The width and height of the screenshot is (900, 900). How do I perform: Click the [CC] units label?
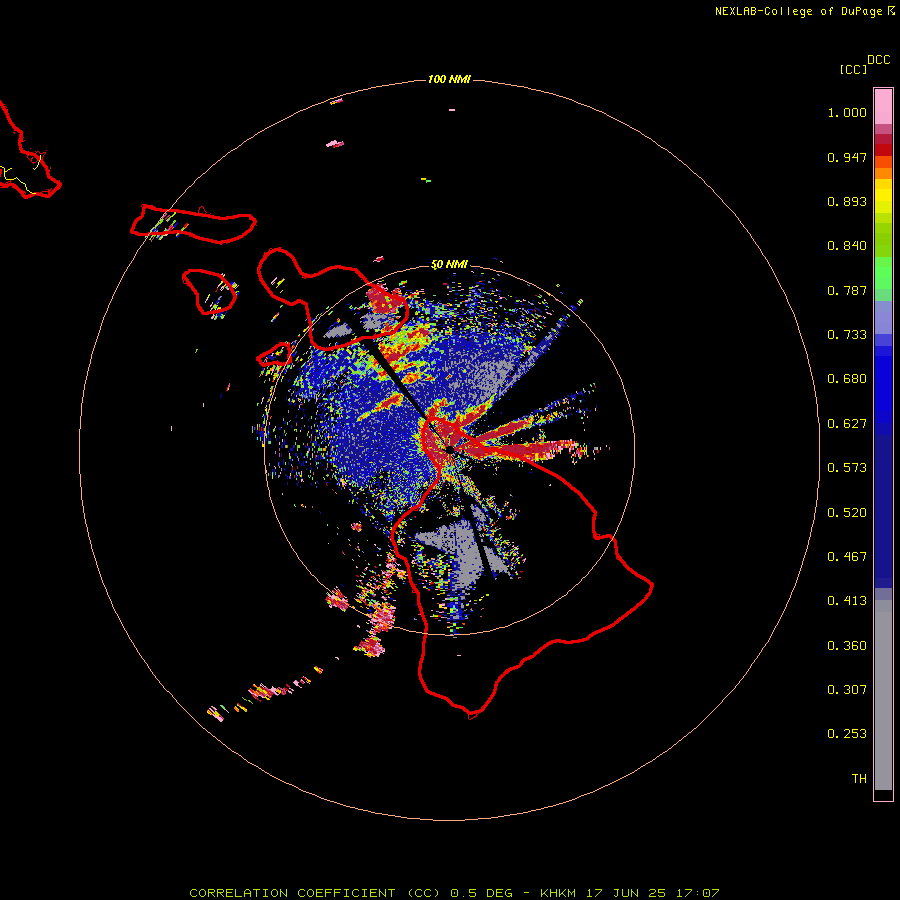[x=853, y=69]
